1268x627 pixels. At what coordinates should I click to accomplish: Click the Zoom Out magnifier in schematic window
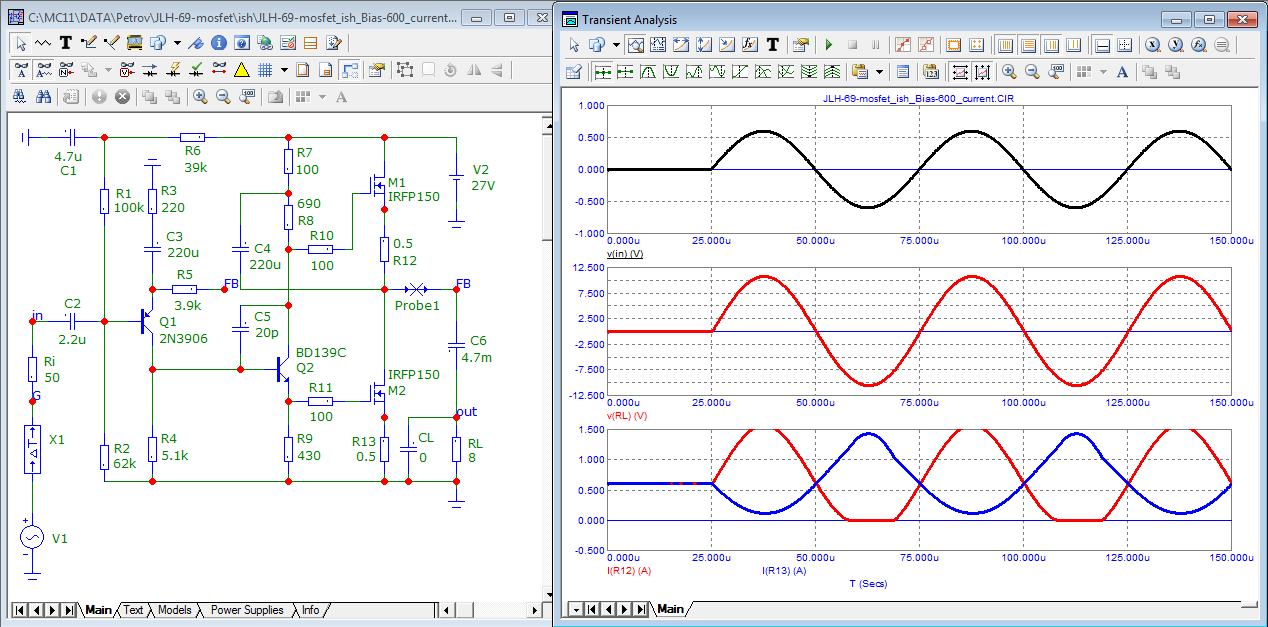223,97
